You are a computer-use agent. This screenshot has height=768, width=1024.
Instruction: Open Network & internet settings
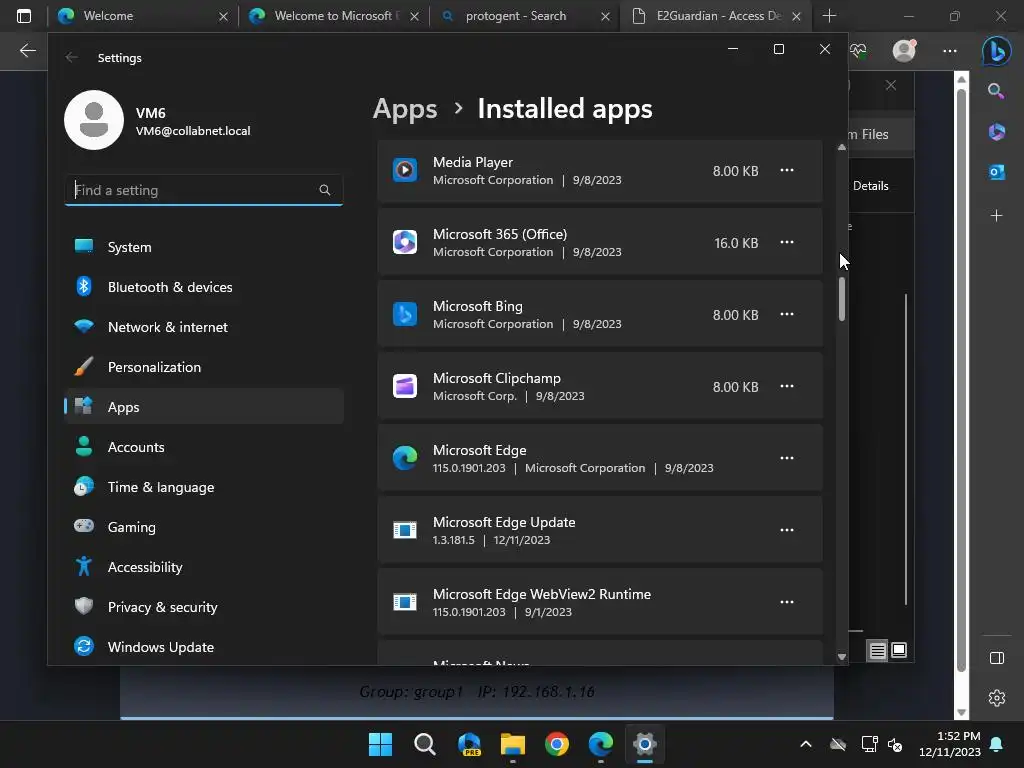pyautogui.click(x=204, y=327)
